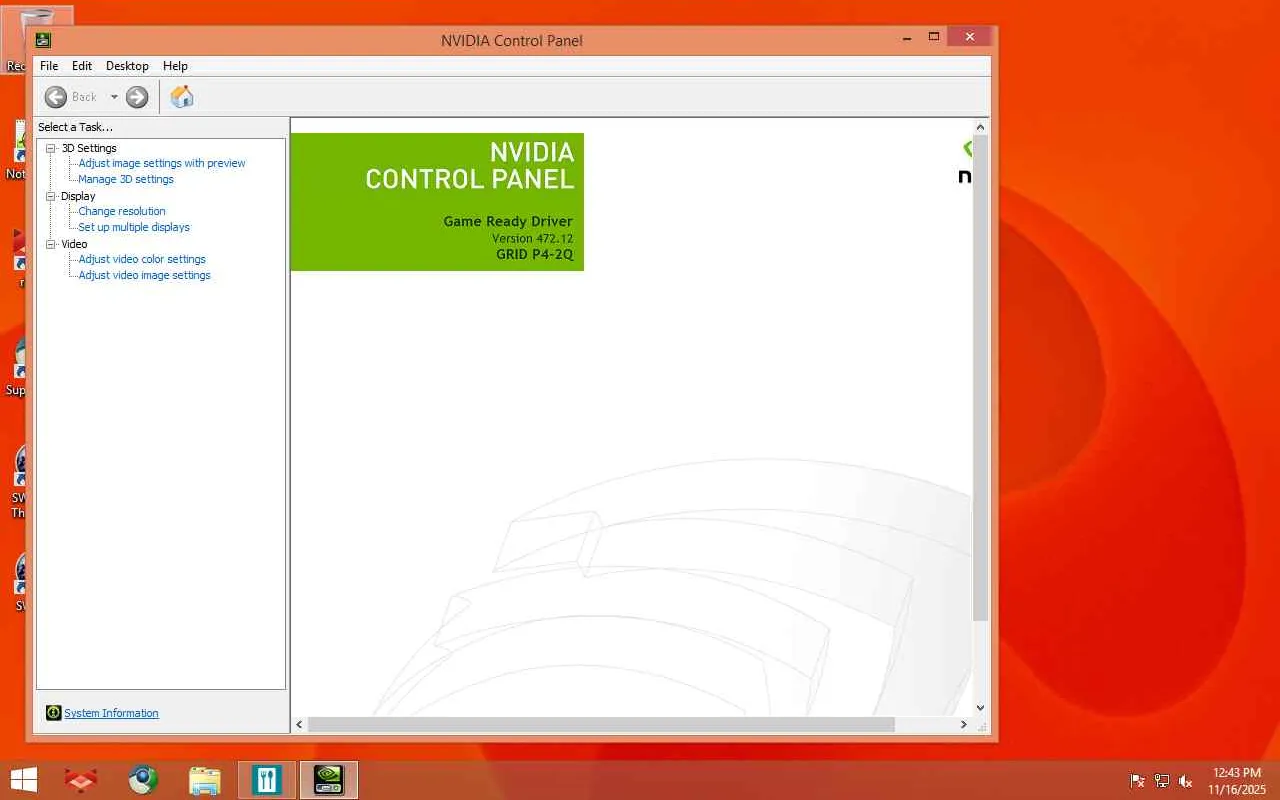Click the Forward arrow button
The image size is (1280, 800).
[137, 97]
